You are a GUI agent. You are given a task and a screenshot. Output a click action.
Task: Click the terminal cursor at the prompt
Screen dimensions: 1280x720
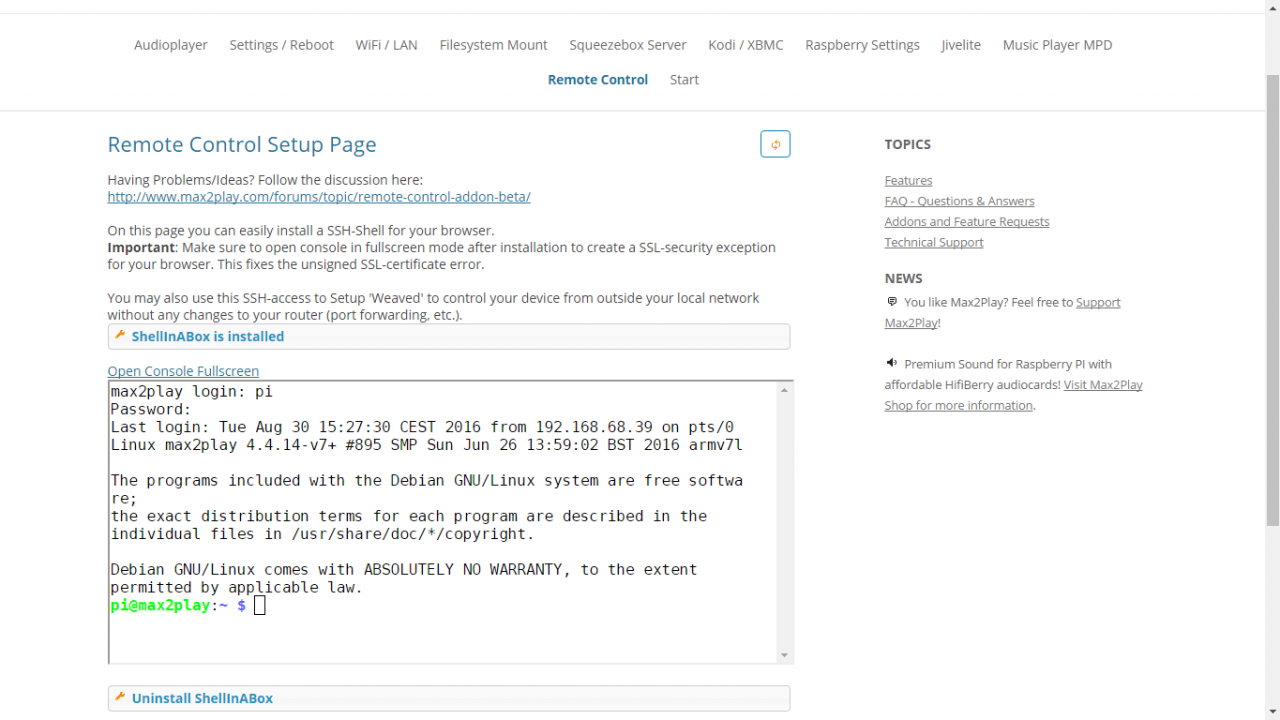260,605
